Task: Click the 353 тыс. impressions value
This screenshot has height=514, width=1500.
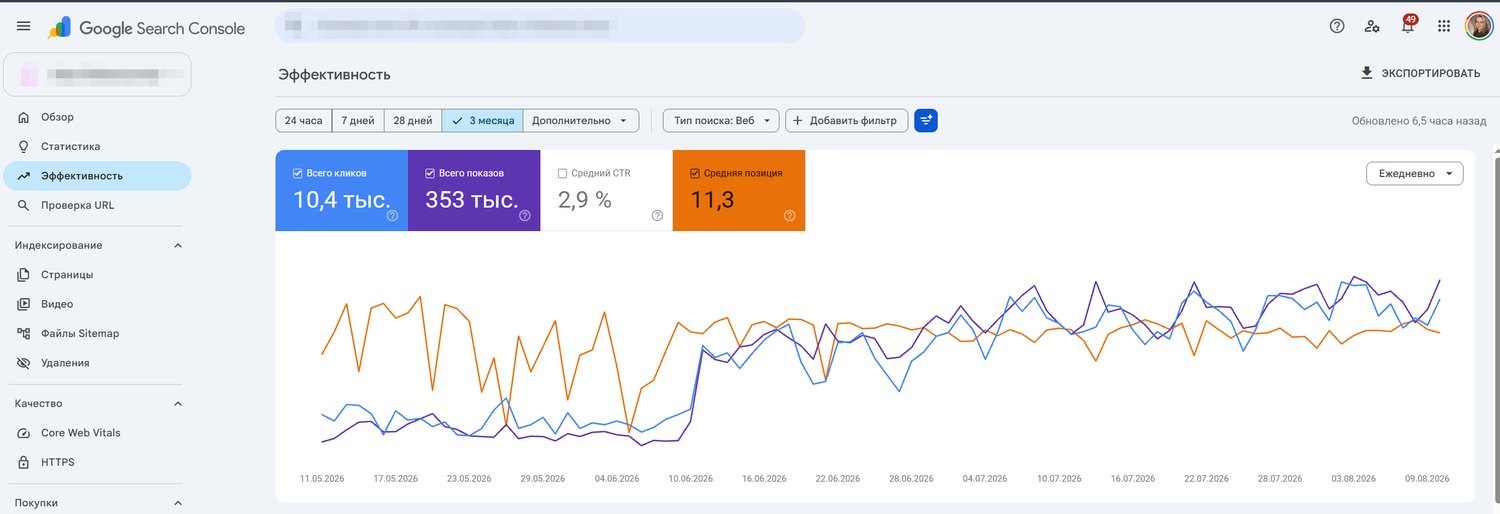Action: point(472,199)
